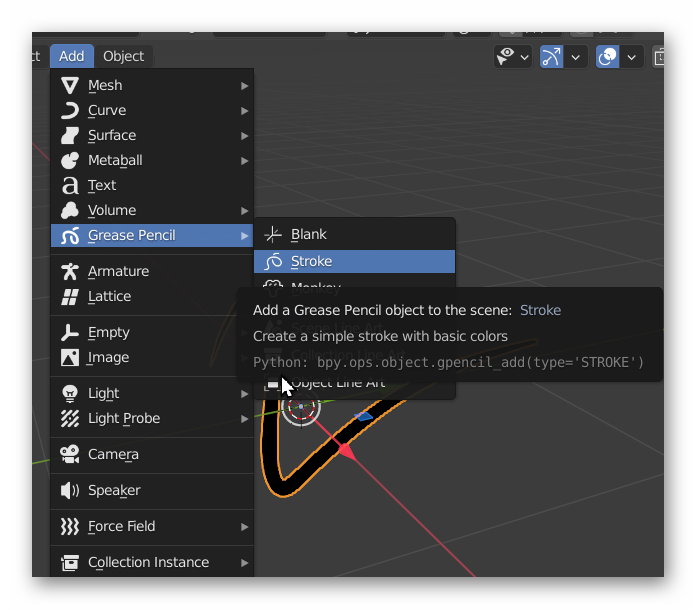Expand the Metaball submenu arrow

coord(244,161)
